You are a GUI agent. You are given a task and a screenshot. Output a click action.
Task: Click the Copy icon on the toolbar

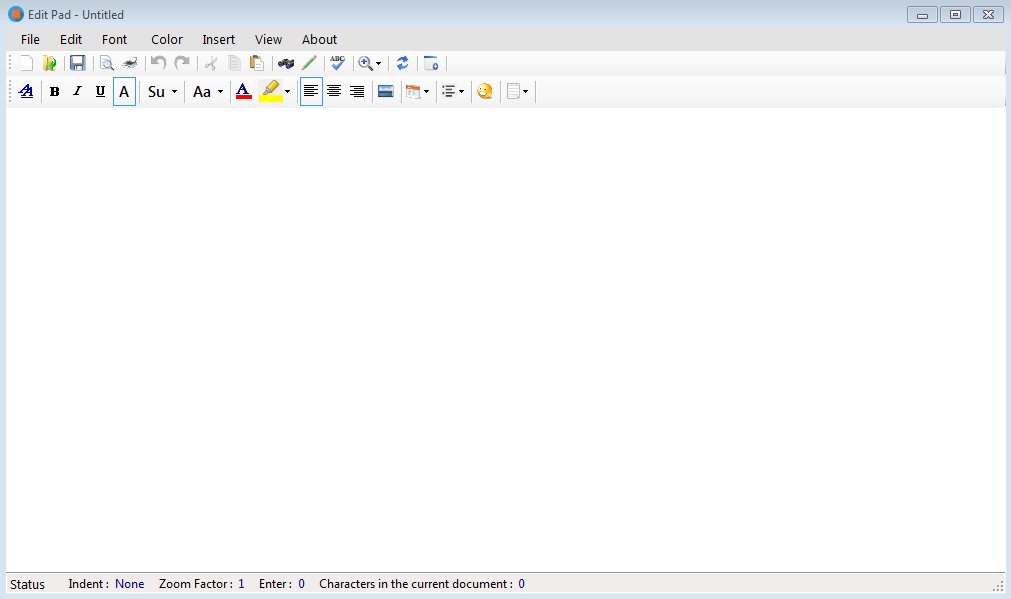coord(233,62)
